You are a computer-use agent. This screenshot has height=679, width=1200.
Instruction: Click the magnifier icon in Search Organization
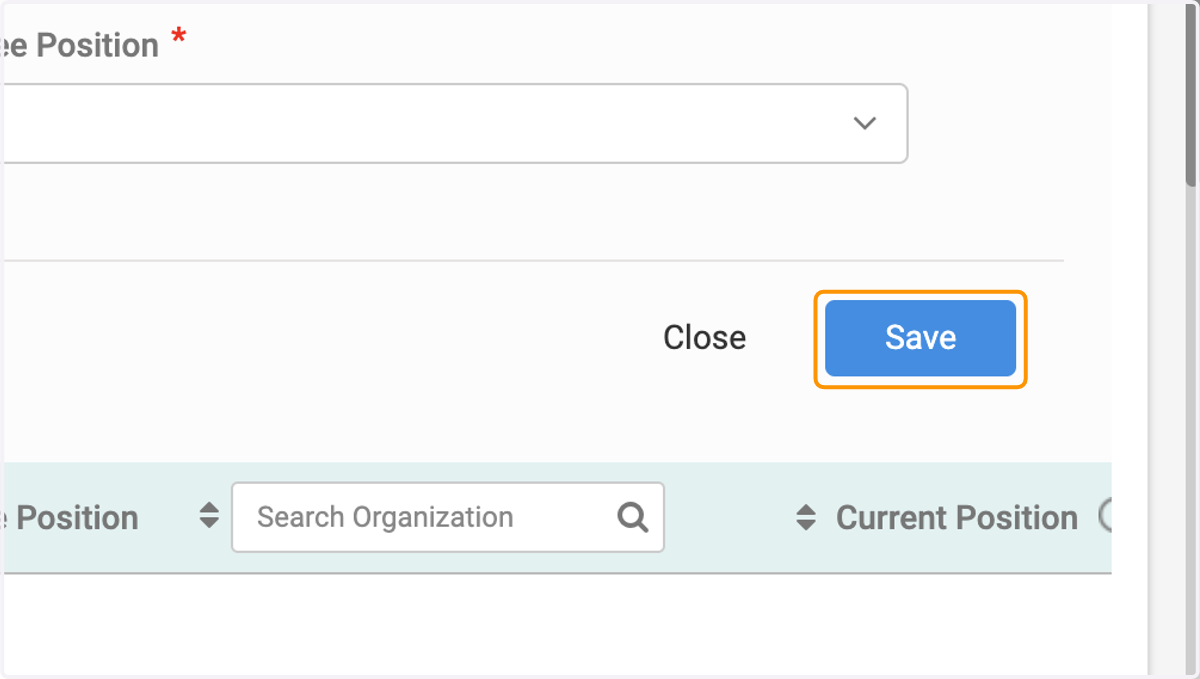pos(632,517)
